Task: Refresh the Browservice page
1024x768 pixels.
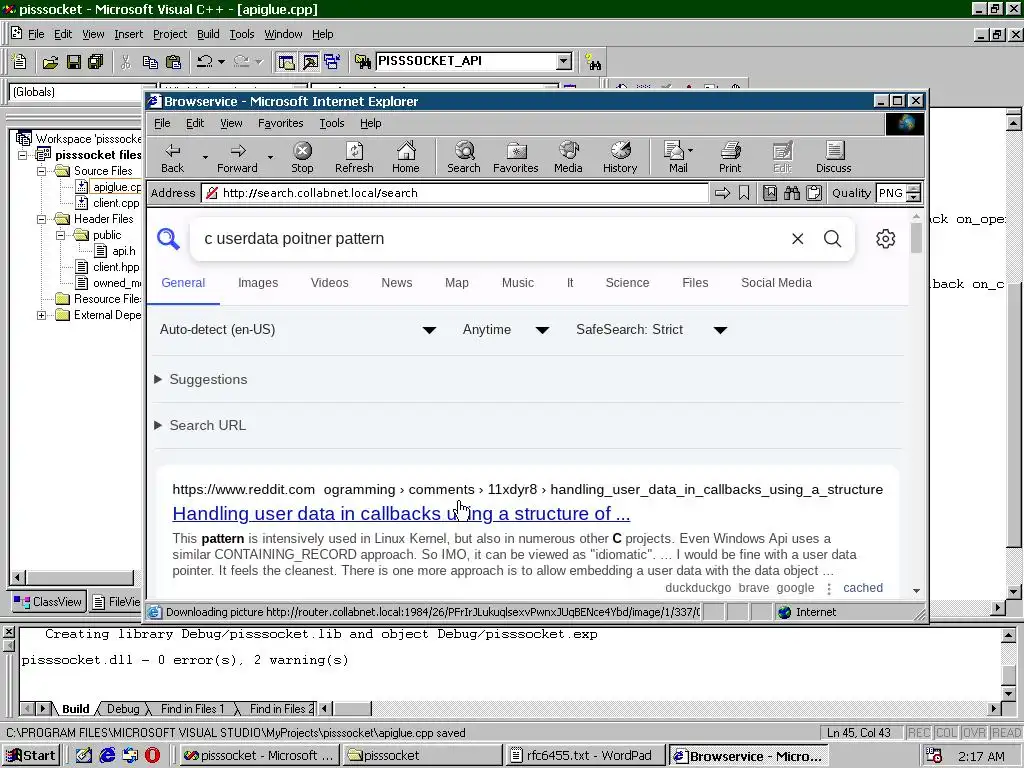Action: pyautogui.click(x=354, y=158)
